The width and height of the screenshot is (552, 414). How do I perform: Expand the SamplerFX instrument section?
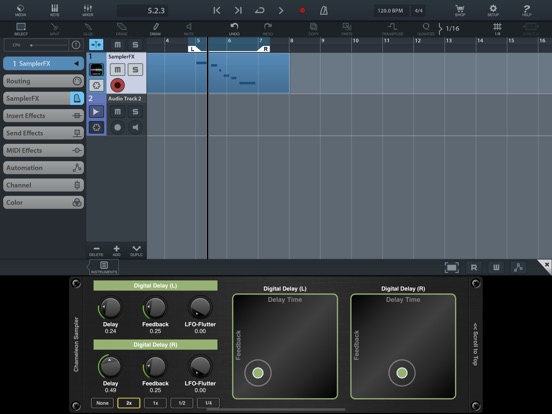44,98
